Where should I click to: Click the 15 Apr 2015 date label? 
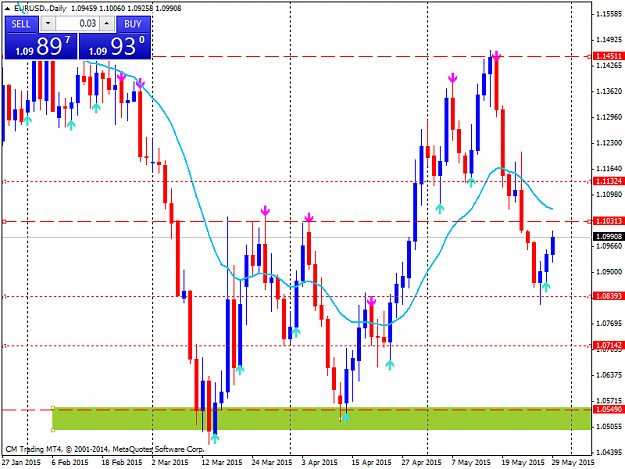coord(371,463)
